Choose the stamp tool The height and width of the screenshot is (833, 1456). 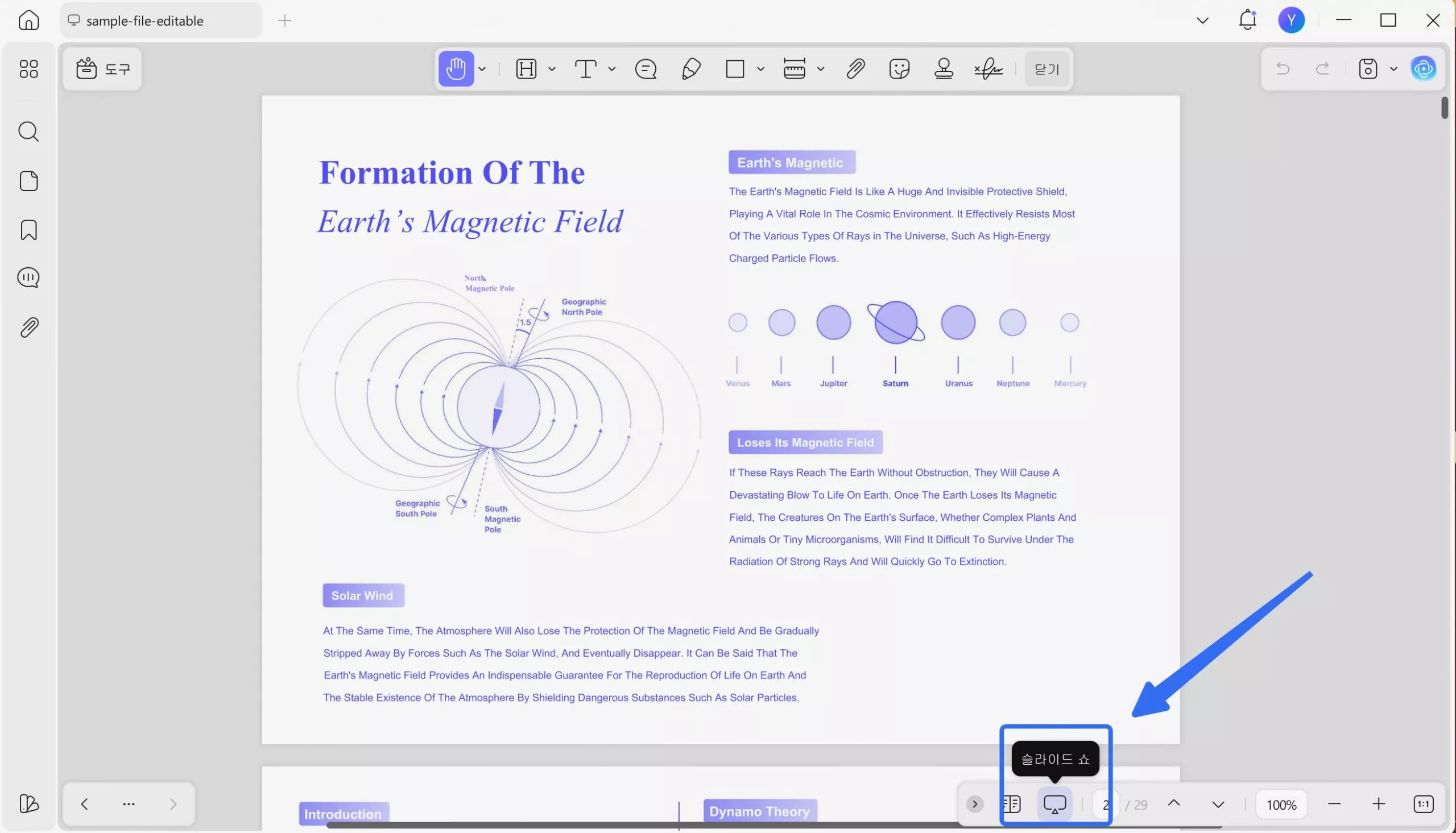[x=944, y=69]
